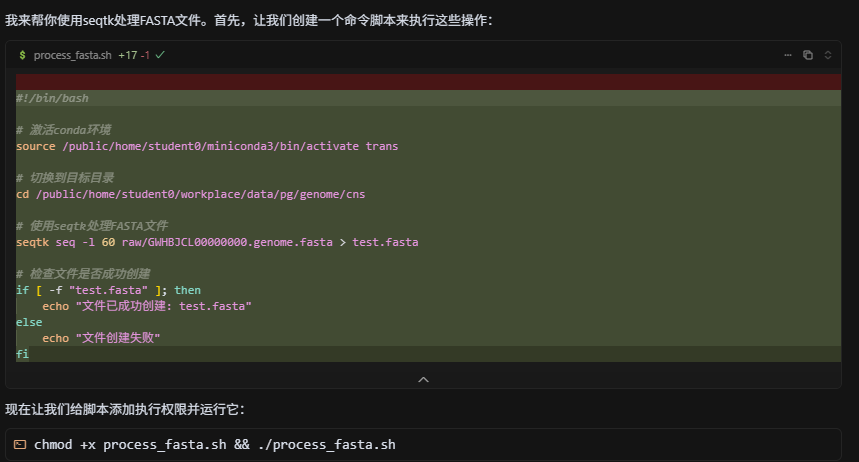Viewport: 859px width, 462px height.
Task: Click the "# 激活conda环境" comment line
Action: click(x=63, y=130)
